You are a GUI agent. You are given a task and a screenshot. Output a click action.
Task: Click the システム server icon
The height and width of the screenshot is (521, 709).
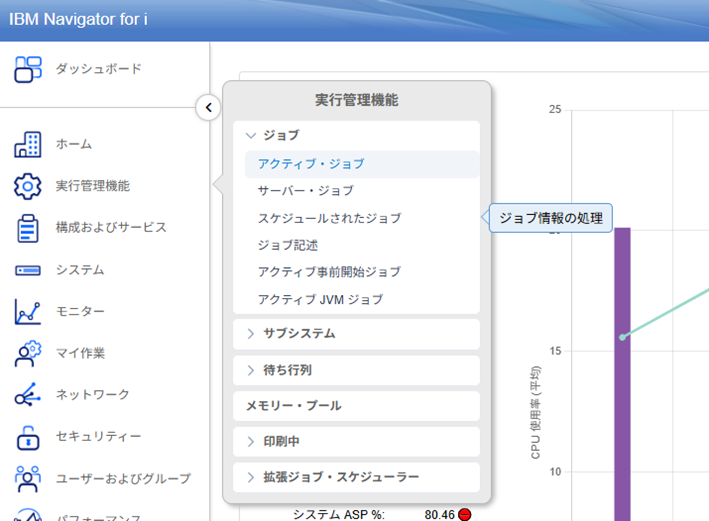coord(28,270)
